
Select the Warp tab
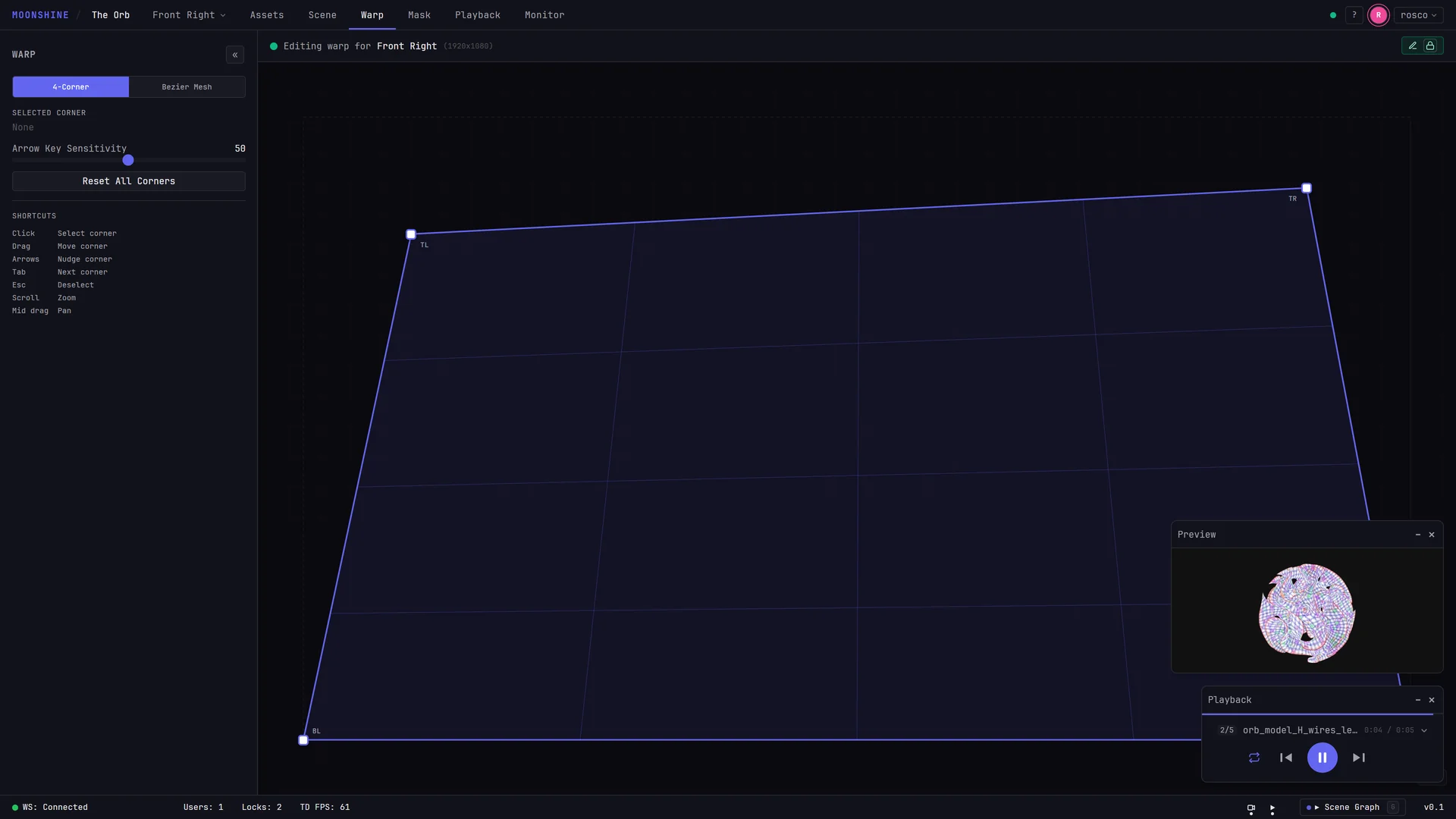(x=372, y=15)
